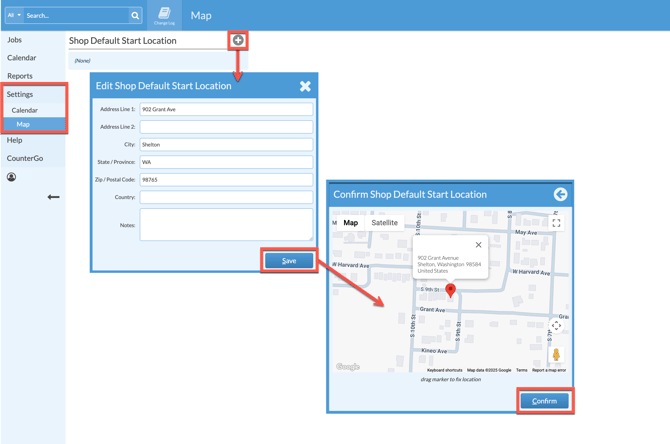Confirm the shop default start location
The image size is (670, 444).
point(544,401)
